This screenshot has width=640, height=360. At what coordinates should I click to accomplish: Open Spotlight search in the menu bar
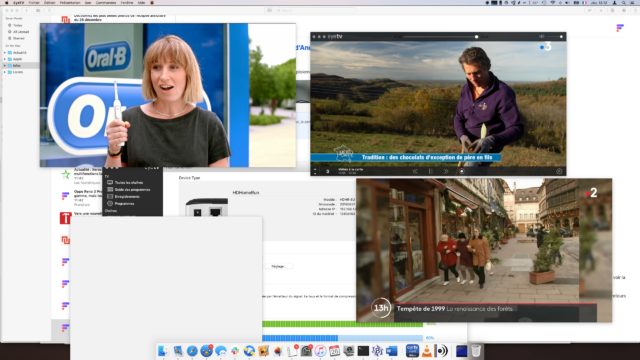click(x=624, y=2)
